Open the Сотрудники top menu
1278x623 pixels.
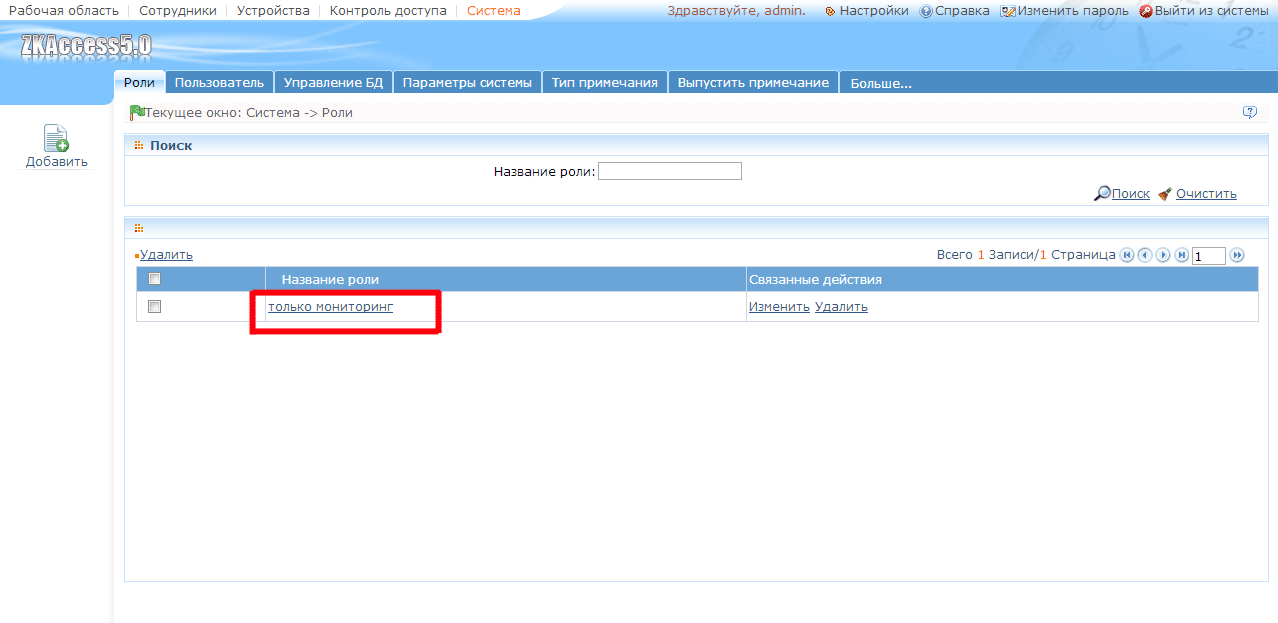[x=178, y=11]
